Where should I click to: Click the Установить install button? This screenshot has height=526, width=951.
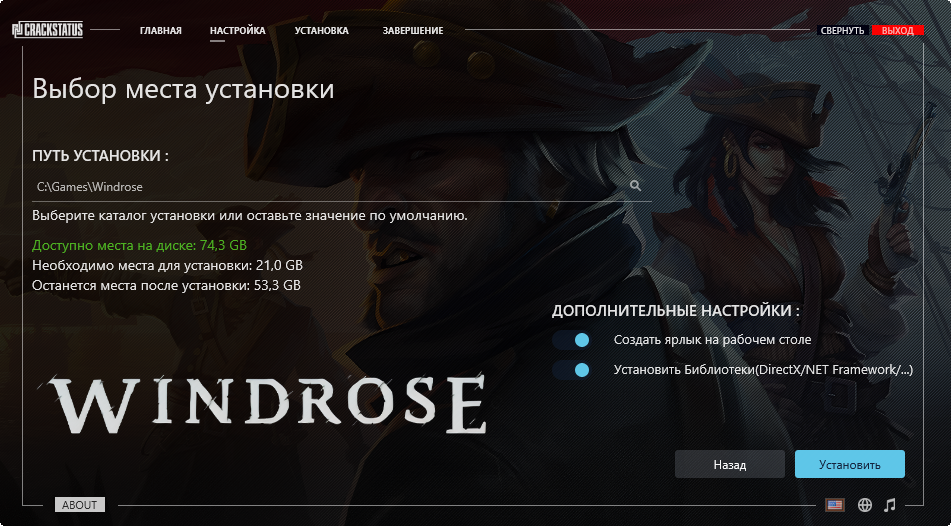(x=850, y=464)
